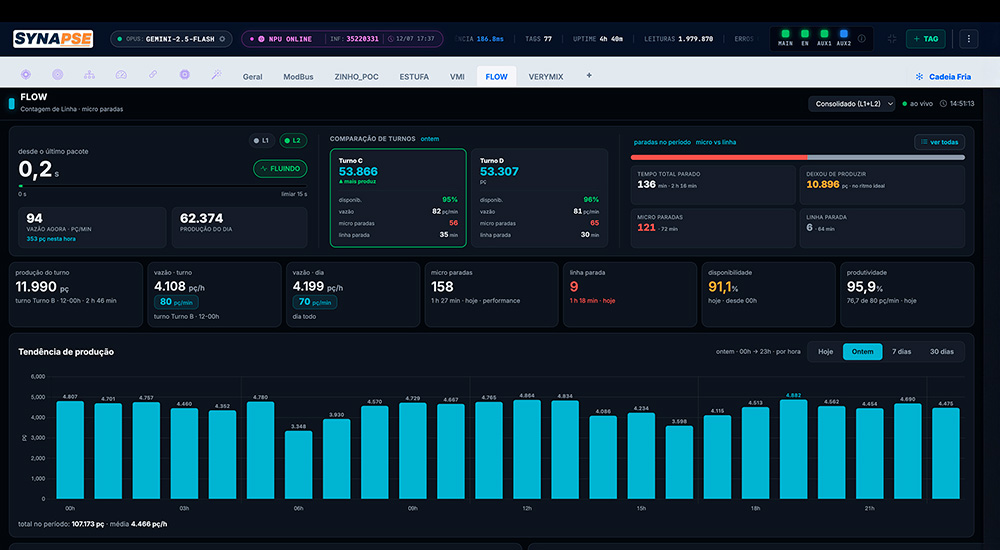Click the blue AUX2 status indicator
Image resolution: width=1000 pixels, height=550 pixels.
[843, 38]
